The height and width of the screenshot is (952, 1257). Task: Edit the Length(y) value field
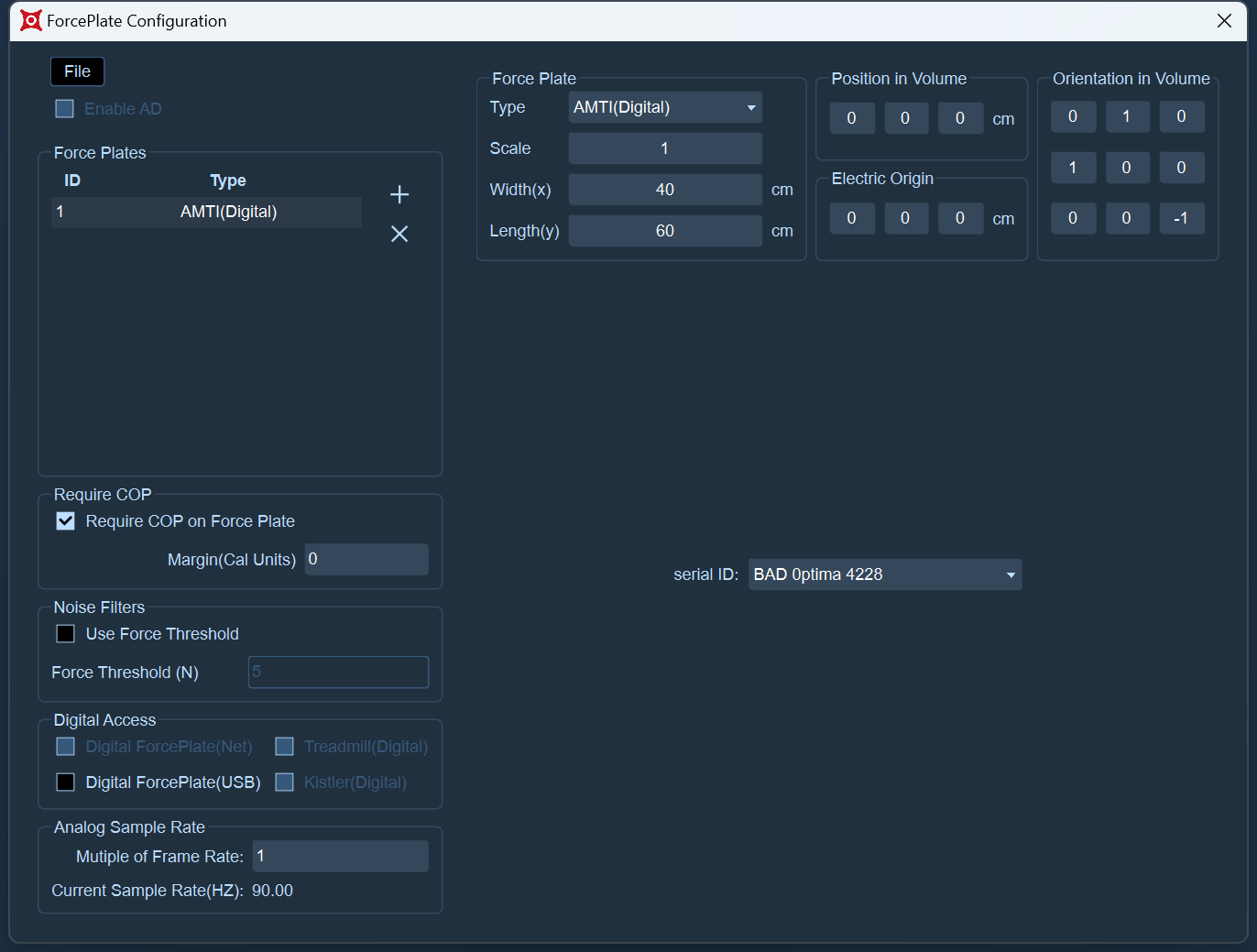click(x=665, y=231)
